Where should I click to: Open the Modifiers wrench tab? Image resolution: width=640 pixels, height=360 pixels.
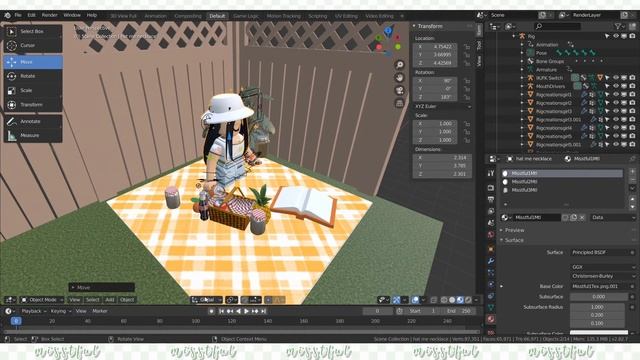point(491,261)
